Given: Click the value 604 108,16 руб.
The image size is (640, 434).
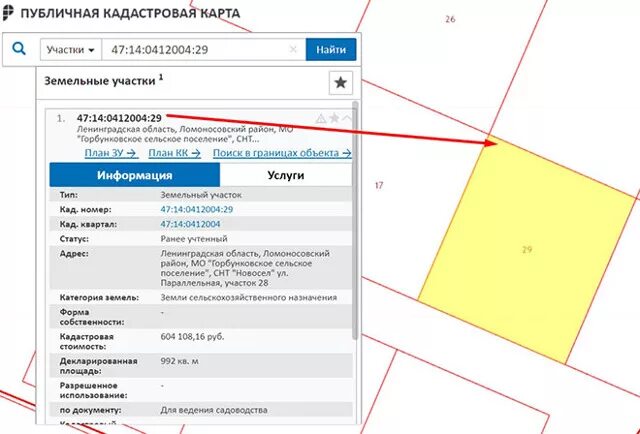Looking at the screenshot, I should click(x=192, y=337).
